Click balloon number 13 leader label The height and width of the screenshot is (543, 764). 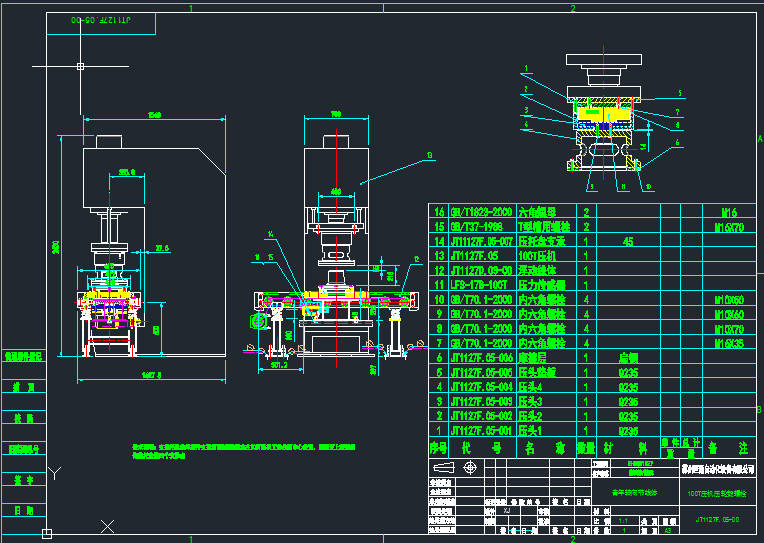pyautogui.click(x=429, y=155)
